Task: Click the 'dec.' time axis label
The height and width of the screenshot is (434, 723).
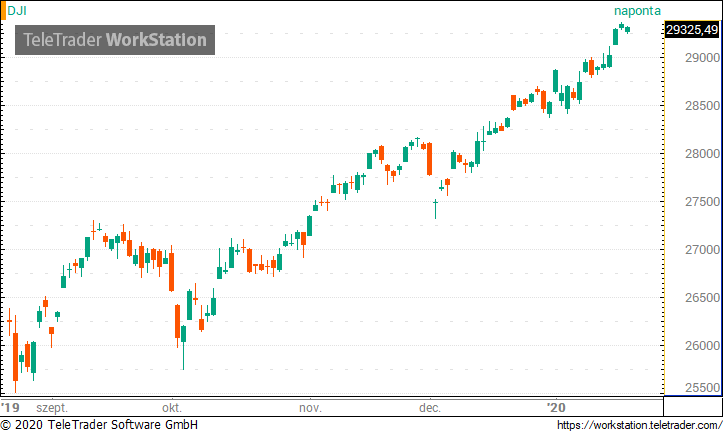Action: 430,408
